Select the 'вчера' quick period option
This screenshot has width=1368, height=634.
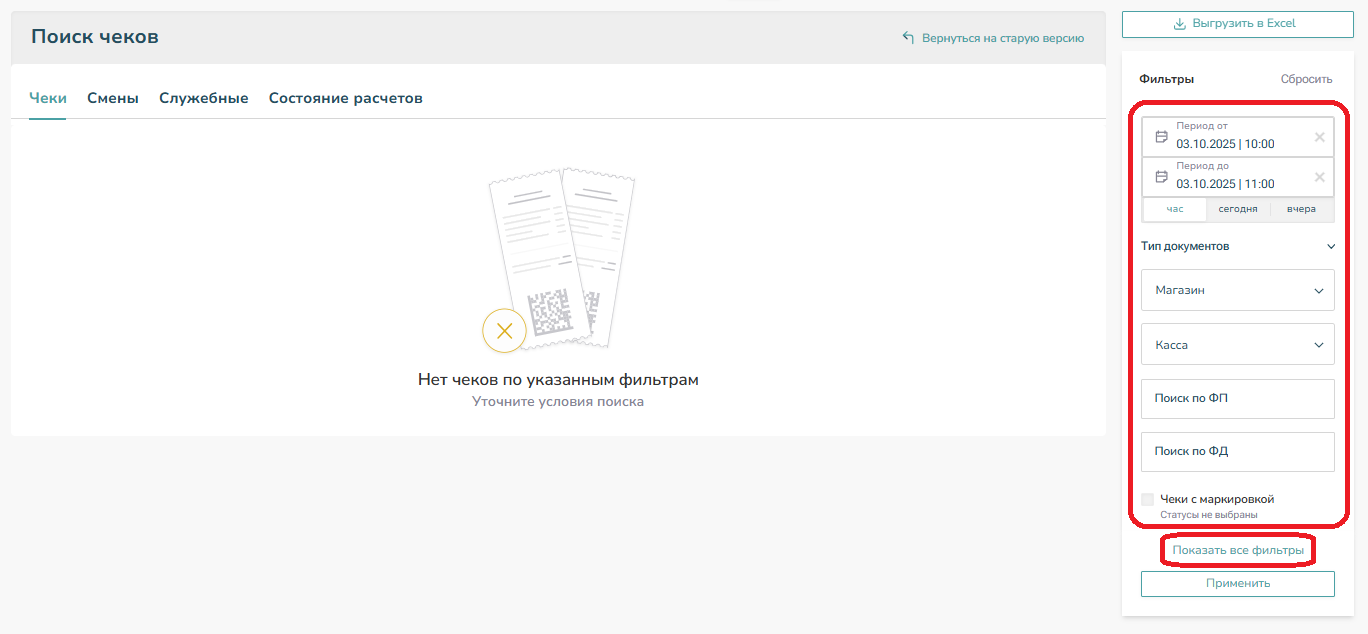point(1301,209)
